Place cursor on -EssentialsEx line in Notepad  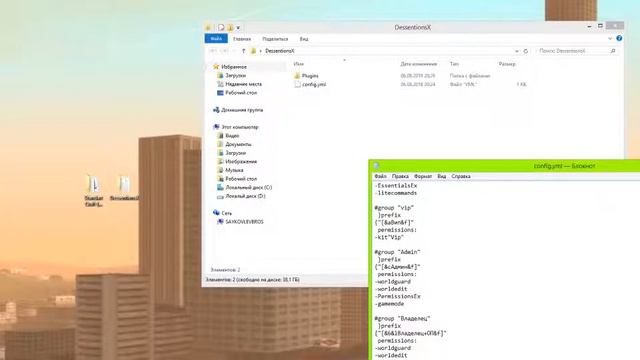(396, 186)
